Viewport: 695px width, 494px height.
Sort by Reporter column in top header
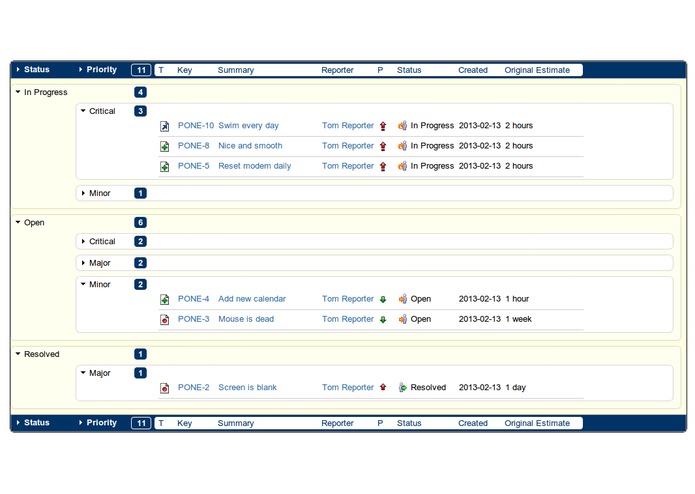pos(337,70)
